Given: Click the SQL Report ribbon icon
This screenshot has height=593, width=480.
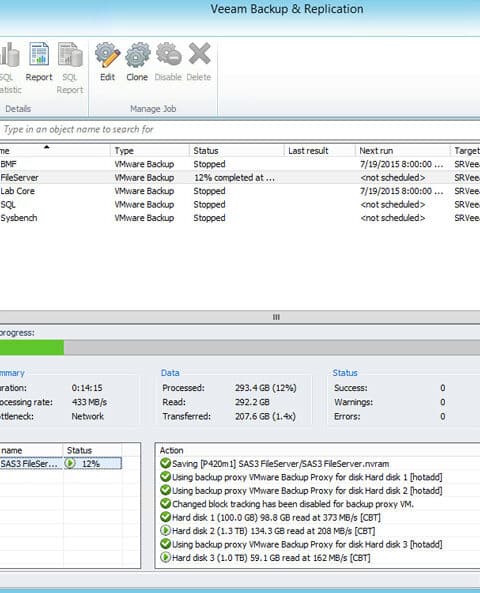Looking at the screenshot, I should pos(70,68).
